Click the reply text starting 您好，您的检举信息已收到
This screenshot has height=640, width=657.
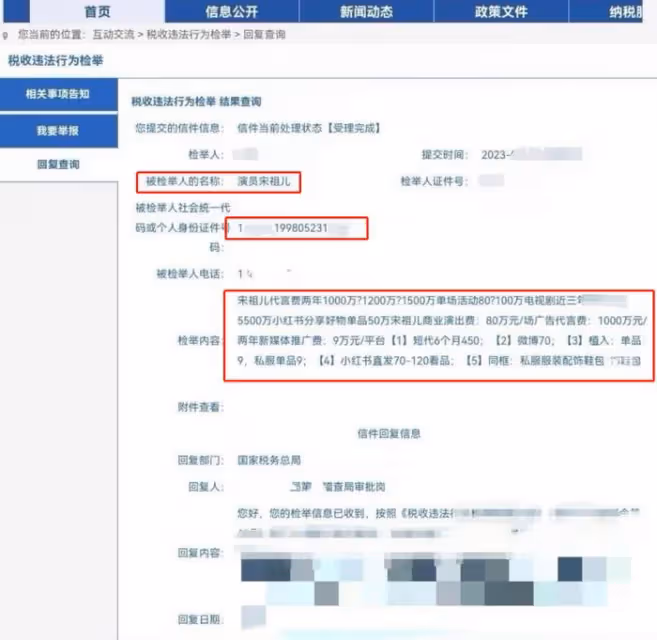438,523
